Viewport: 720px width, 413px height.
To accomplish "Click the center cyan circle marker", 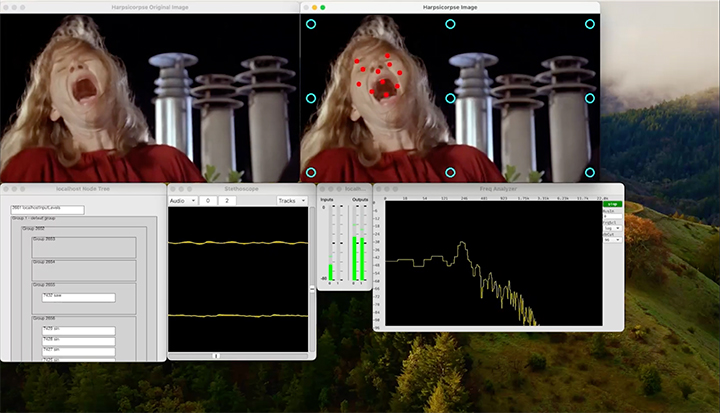I will pos(450,98).
